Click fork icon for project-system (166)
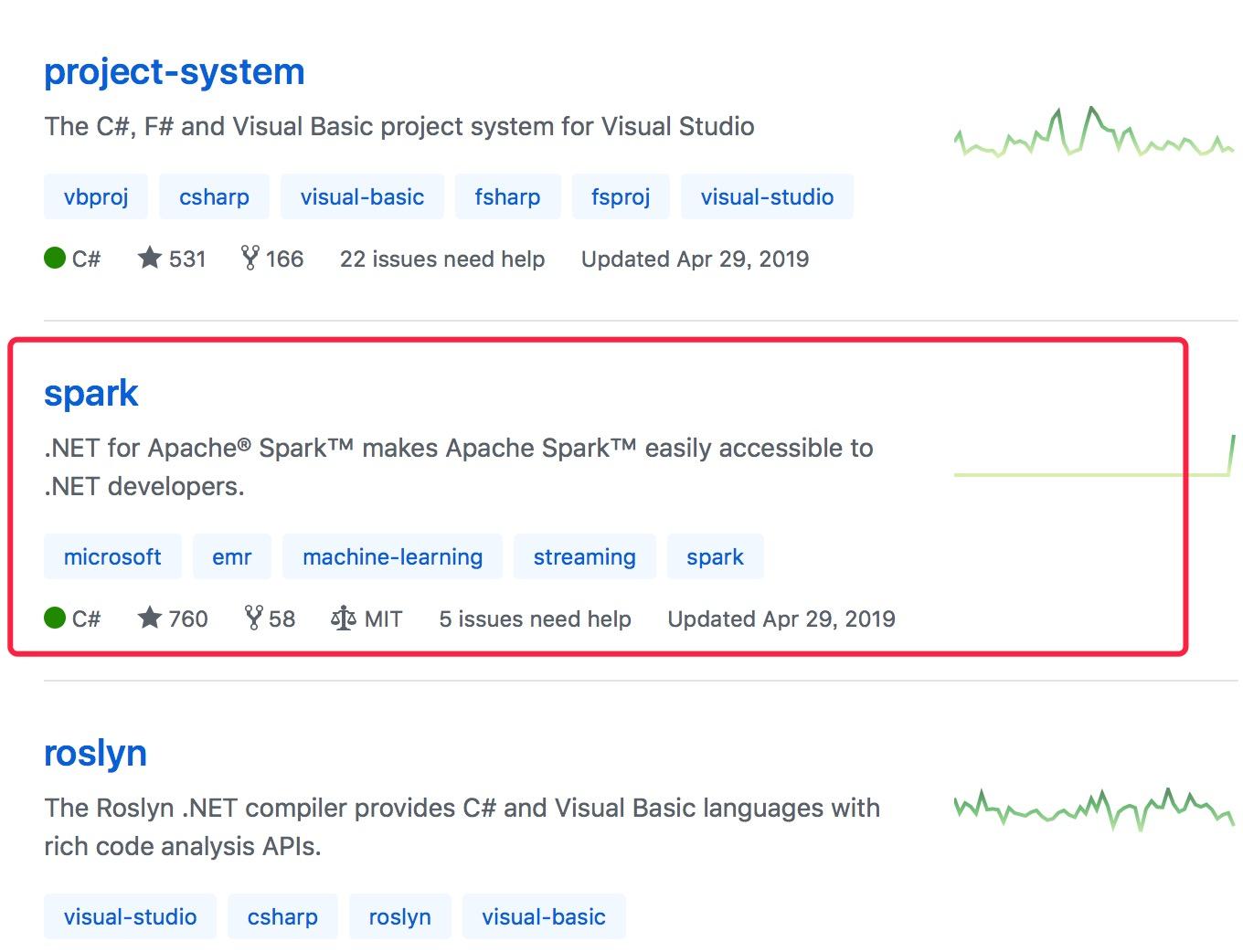Viewport: 1243px width, 952px height. point(250,258)
